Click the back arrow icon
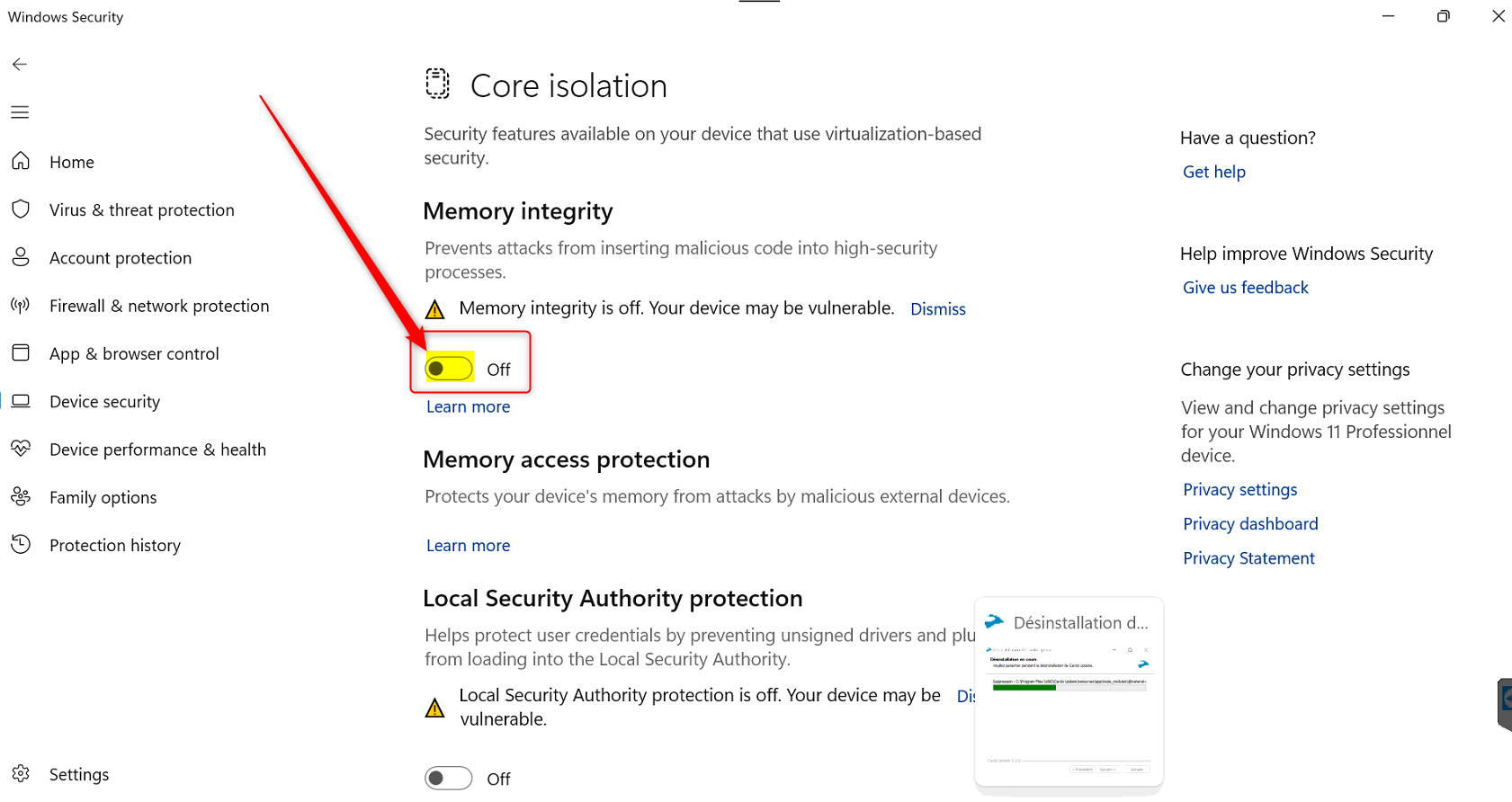Screen dimensions: 1512x802 tap(20, 64)
